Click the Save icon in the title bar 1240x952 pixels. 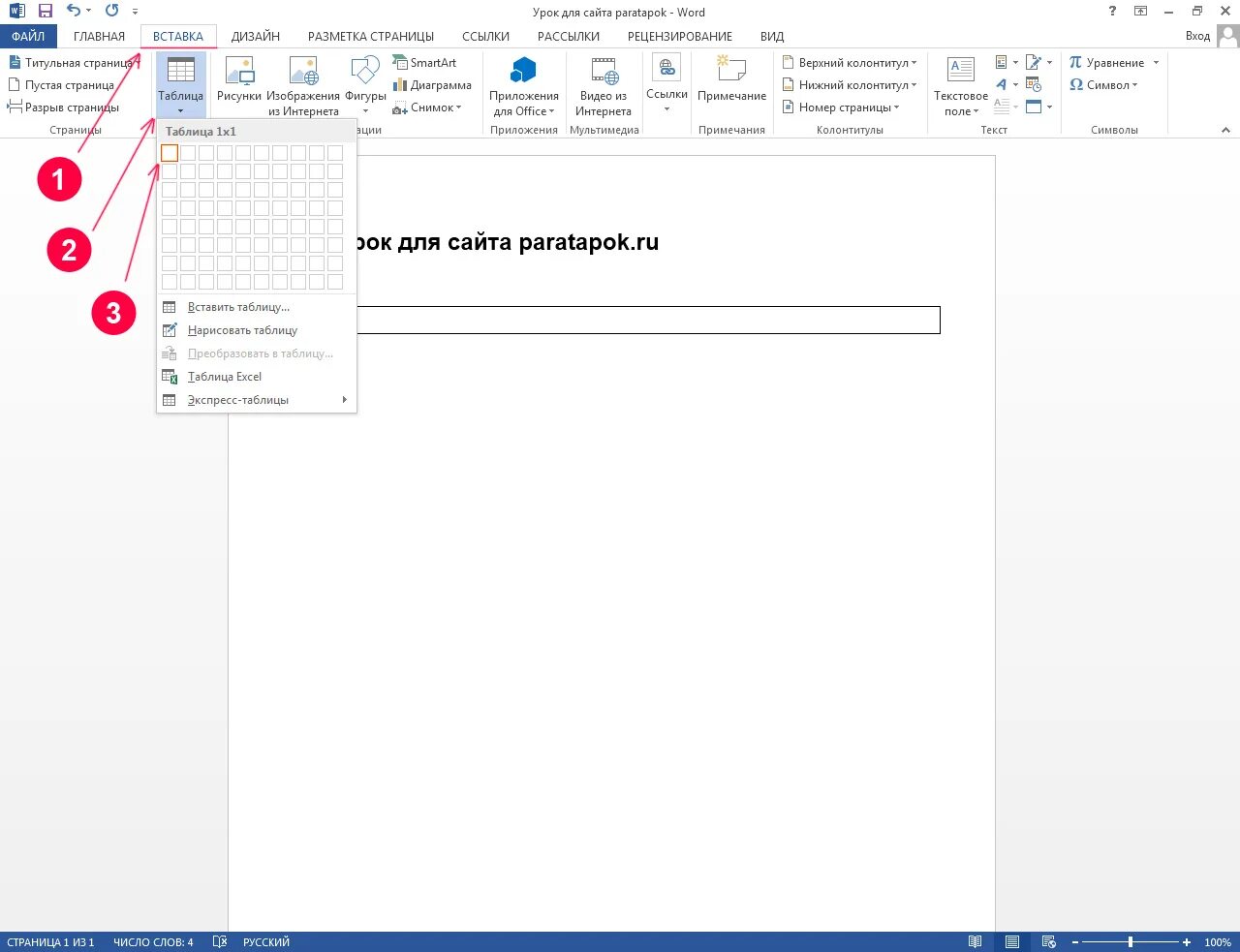coord(45,12)
